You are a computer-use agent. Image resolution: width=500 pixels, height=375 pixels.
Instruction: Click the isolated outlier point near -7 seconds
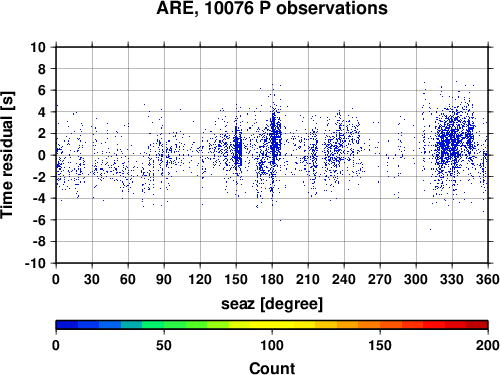(430, 229)
